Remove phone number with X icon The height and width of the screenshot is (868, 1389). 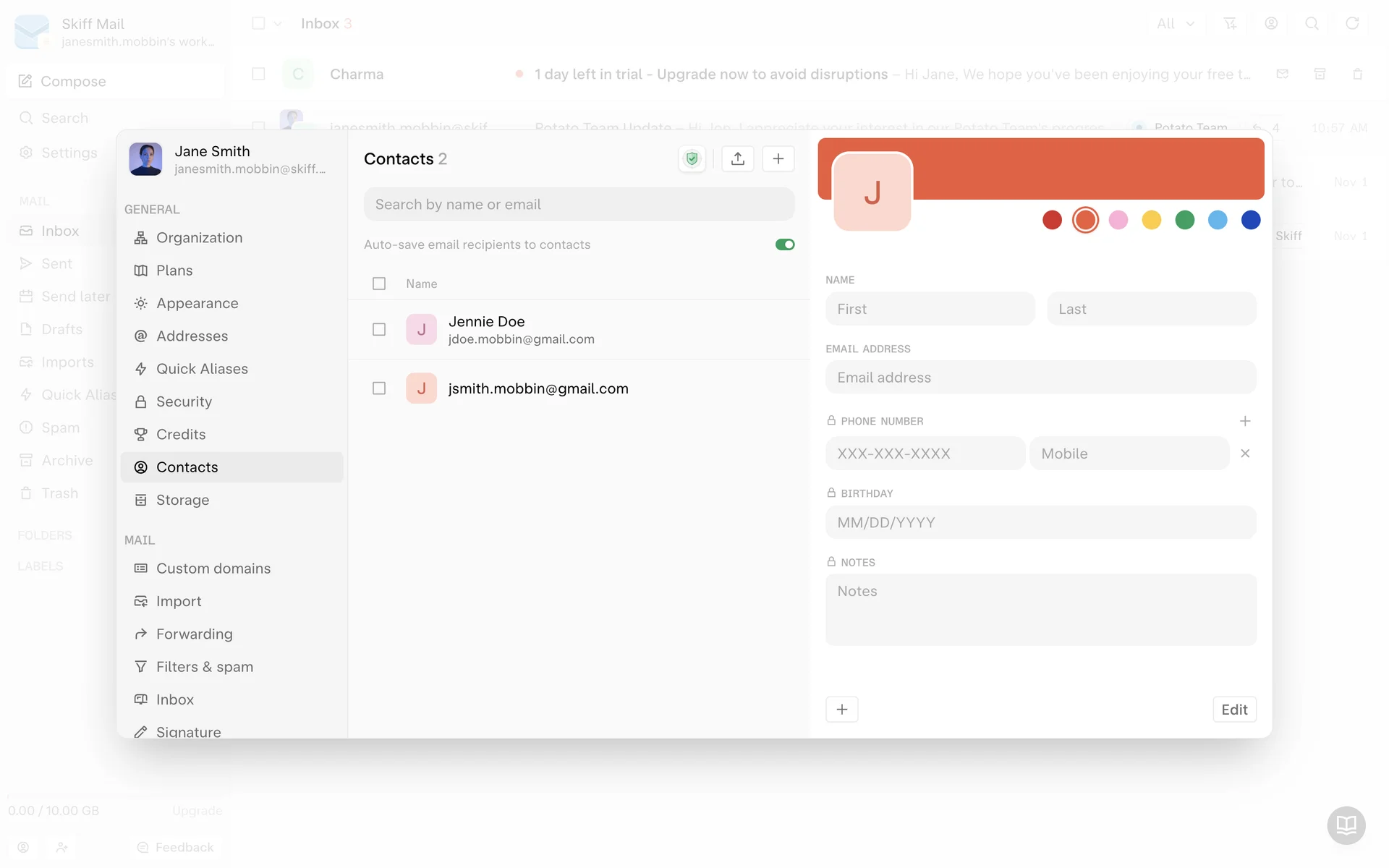(x=1245, y=454)
